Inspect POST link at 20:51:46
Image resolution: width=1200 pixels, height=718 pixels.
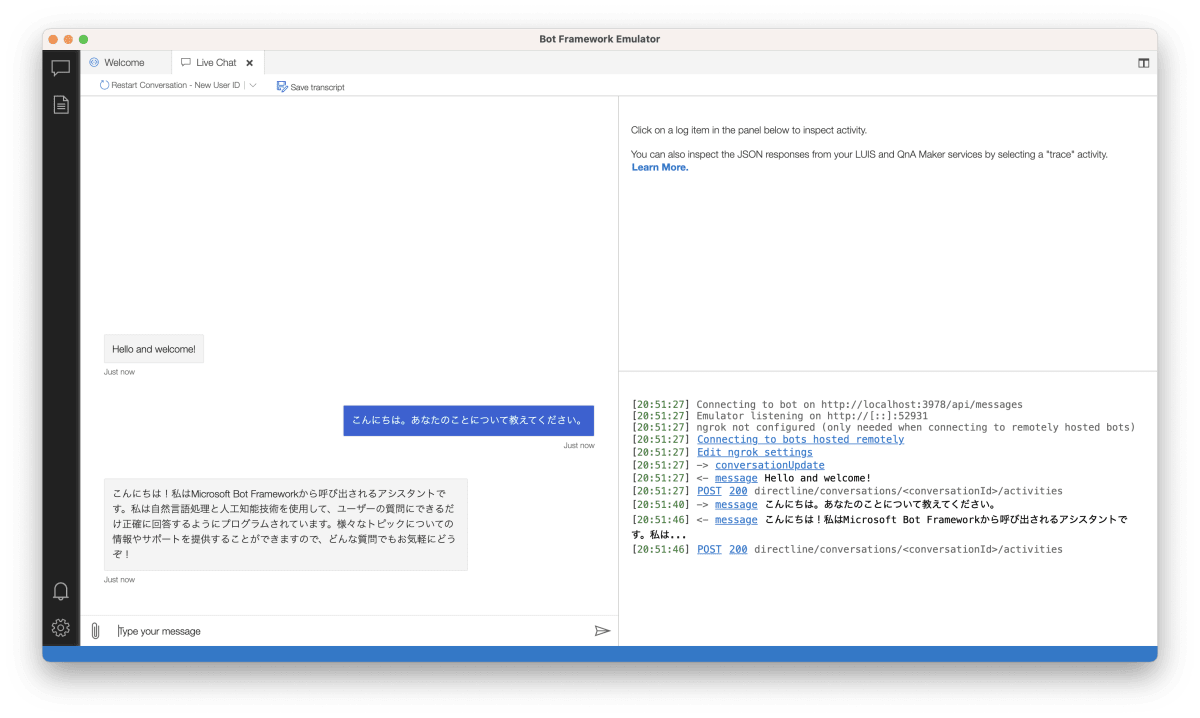tap(709, 550)
